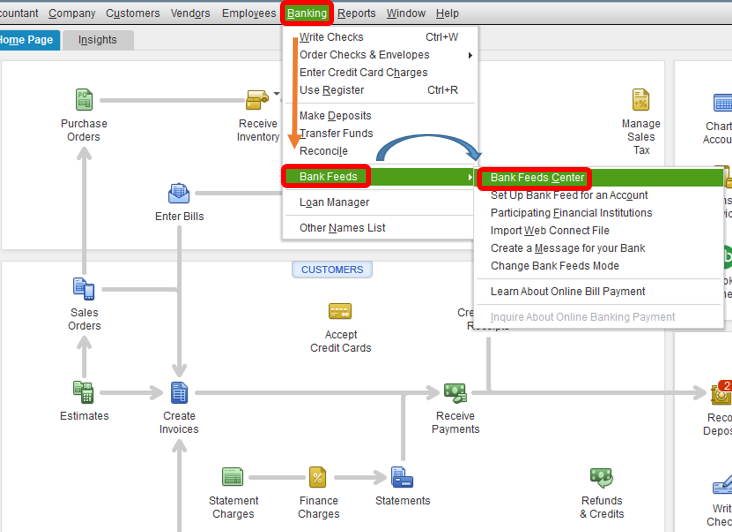Click the Sales Orders icon
Screen dimensions: 732x532
(x=84, y=289)
